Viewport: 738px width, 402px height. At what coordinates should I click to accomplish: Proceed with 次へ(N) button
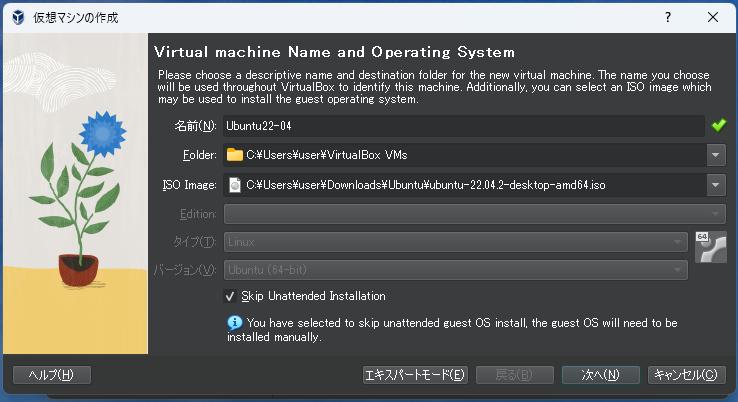(x=601, y=375)
